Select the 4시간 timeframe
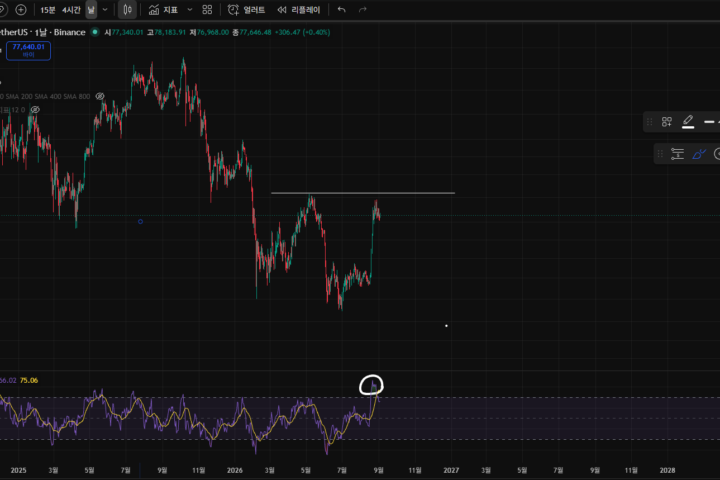720x480 pixels. 71,10
